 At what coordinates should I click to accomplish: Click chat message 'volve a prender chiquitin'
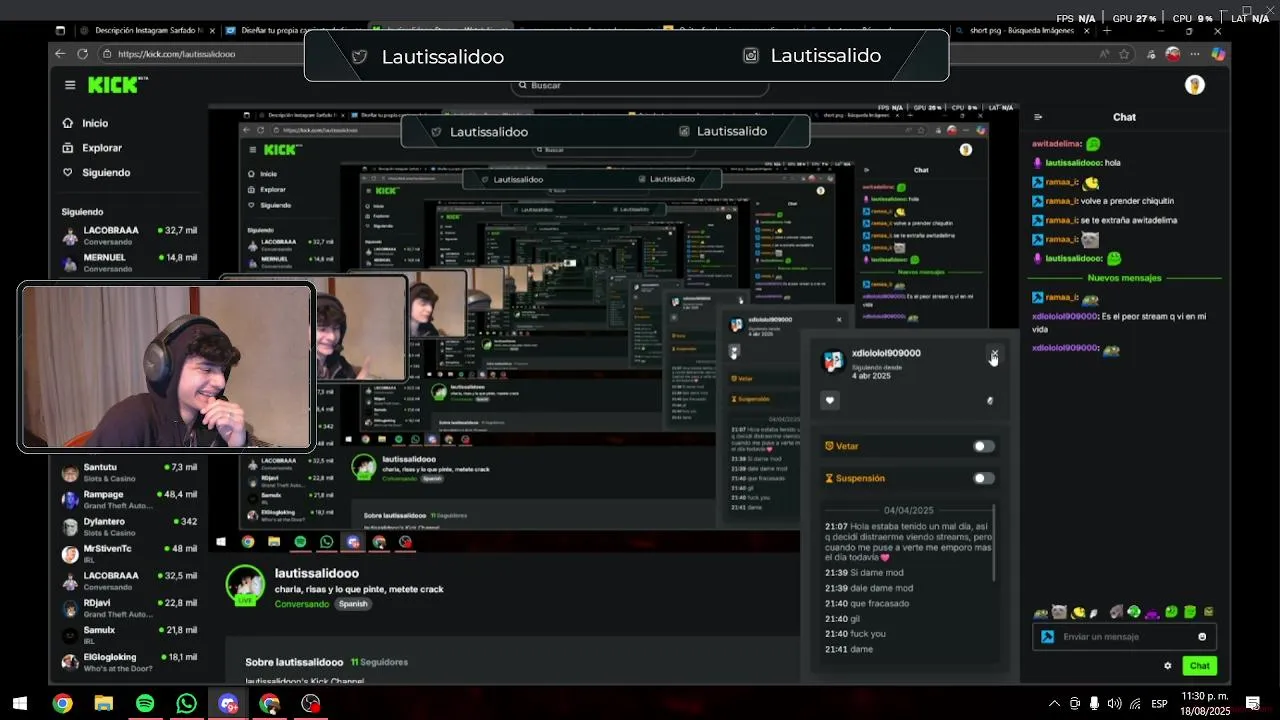pyautogui.click(x=1129, y=201)
